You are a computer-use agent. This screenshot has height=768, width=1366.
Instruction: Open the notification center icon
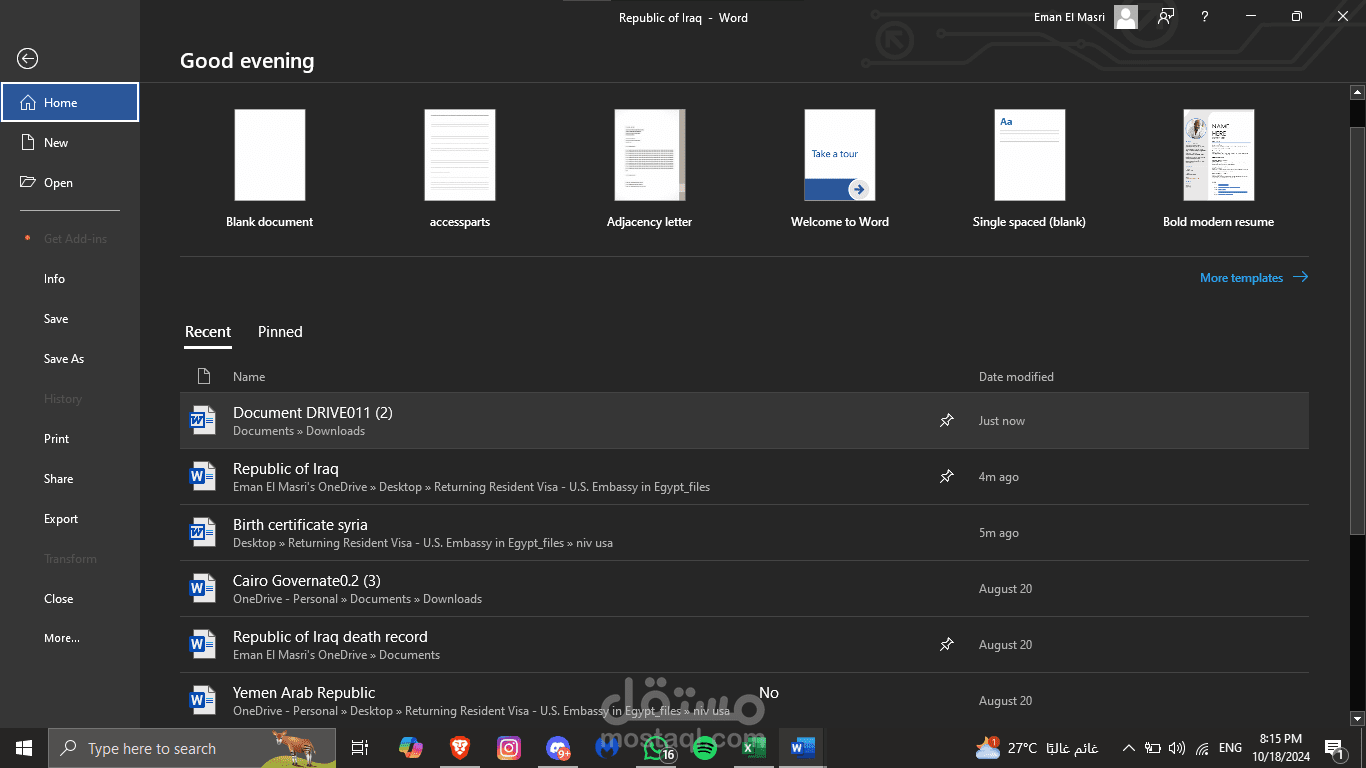pos(1333,748)
